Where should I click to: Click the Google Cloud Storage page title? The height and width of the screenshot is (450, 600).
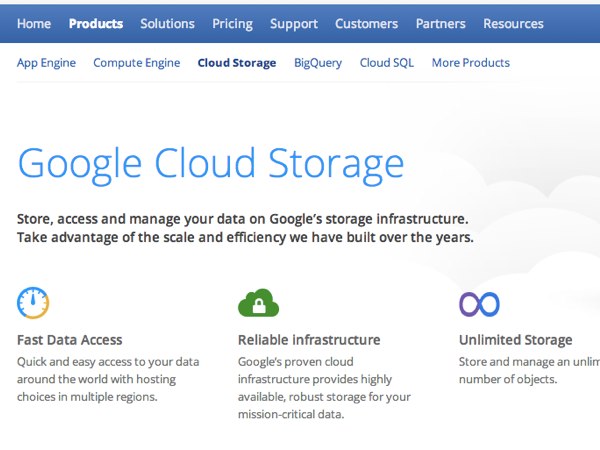[x=211, y=165]
